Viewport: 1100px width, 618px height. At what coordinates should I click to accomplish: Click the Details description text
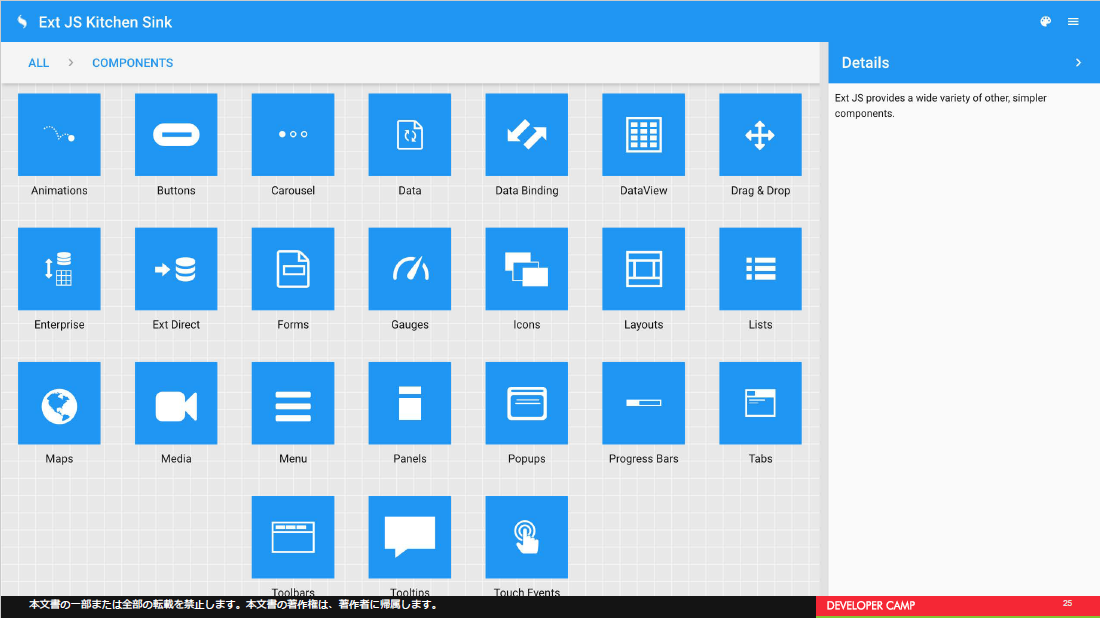(940, 105)
